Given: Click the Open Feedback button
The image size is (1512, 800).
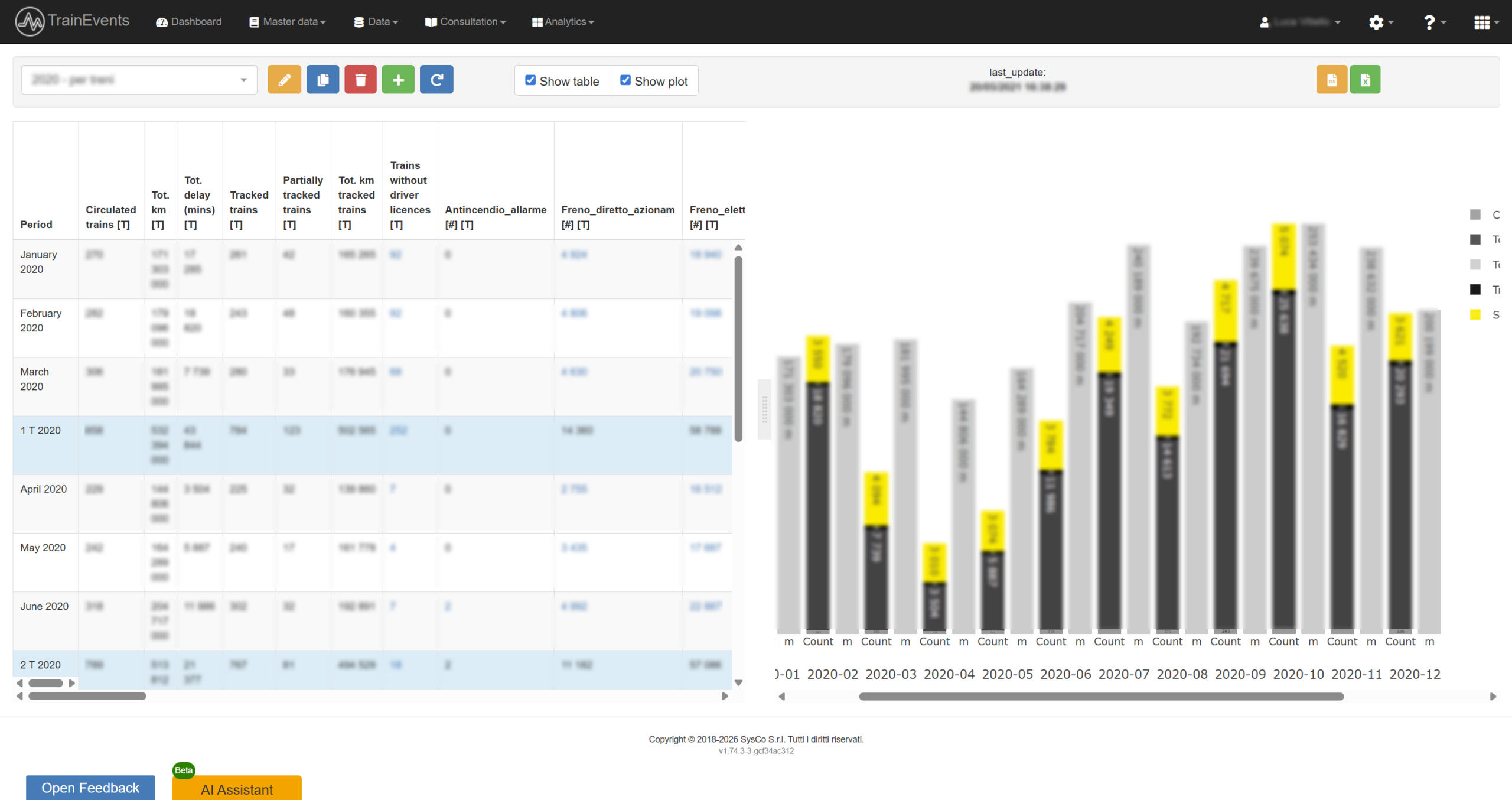Looking at the screenshot, I should coord(90,787).
